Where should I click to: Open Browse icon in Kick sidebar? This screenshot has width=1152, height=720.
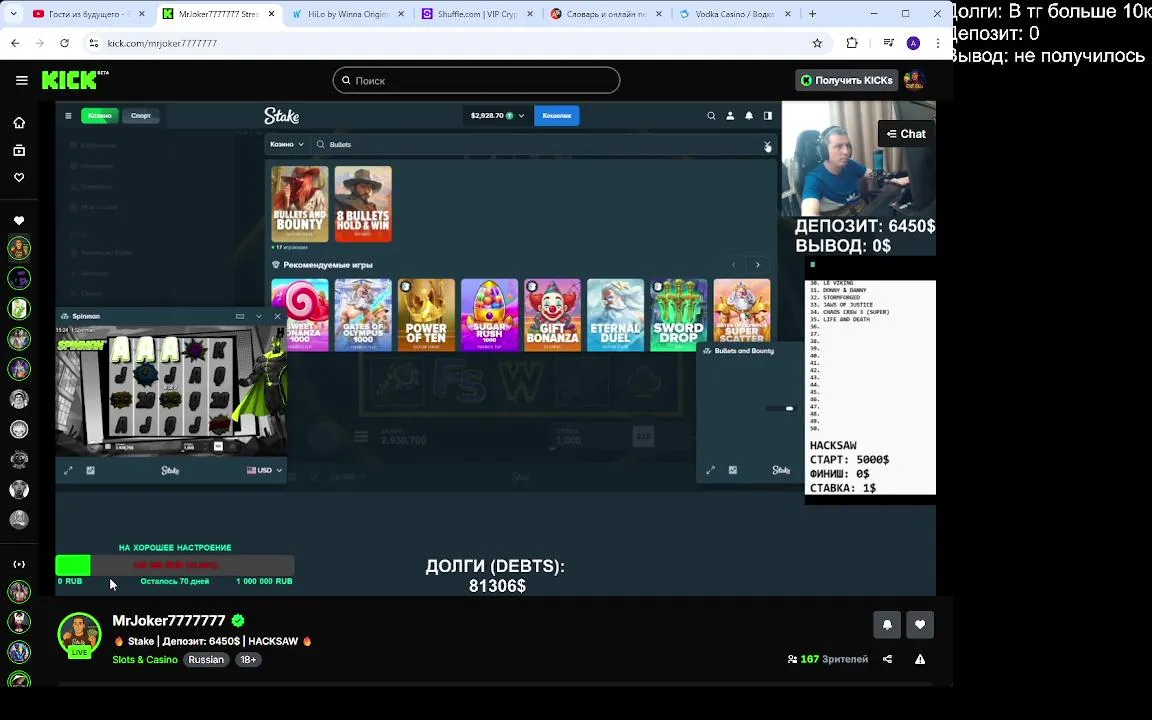[19, 150]
